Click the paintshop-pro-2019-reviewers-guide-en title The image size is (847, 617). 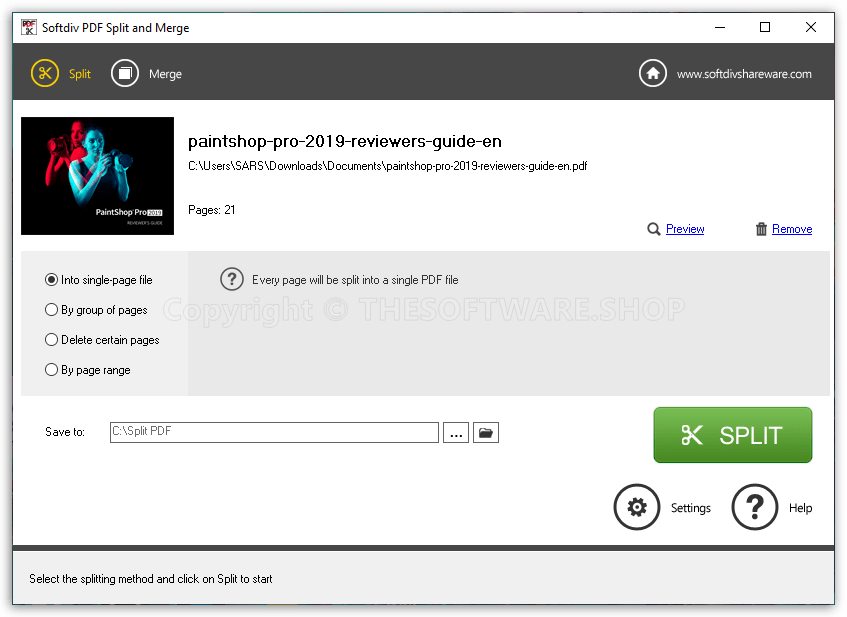[x=345, y=142]
